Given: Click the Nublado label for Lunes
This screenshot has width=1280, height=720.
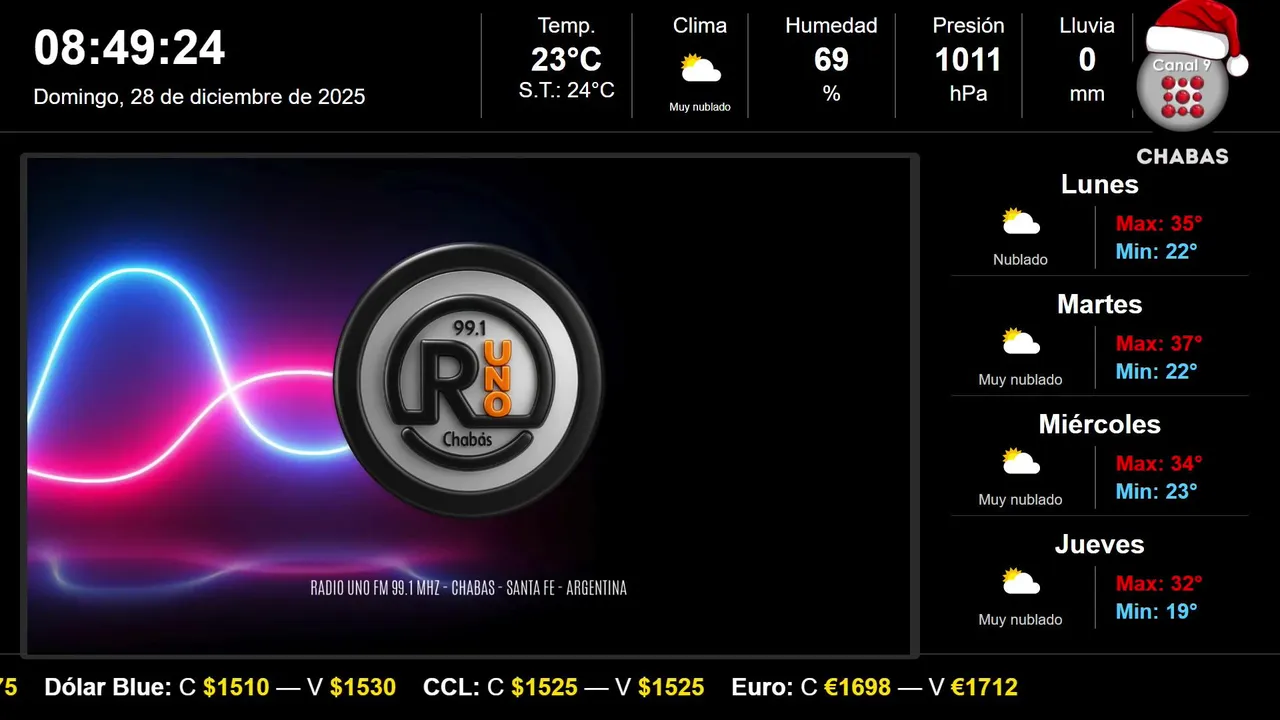Looking at the screenshot, I should pyautogui.click(x=1020, y=260).
